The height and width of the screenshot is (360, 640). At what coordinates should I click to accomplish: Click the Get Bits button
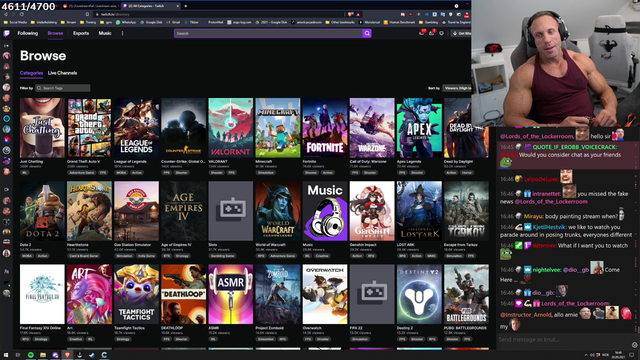[462, 33]
